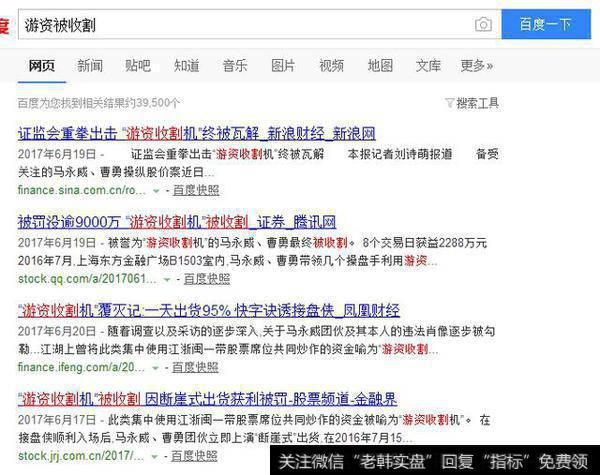This screenshot has height=475, width=600.
Task: Click the result count text 约39,500个
Action: point(152,103)
